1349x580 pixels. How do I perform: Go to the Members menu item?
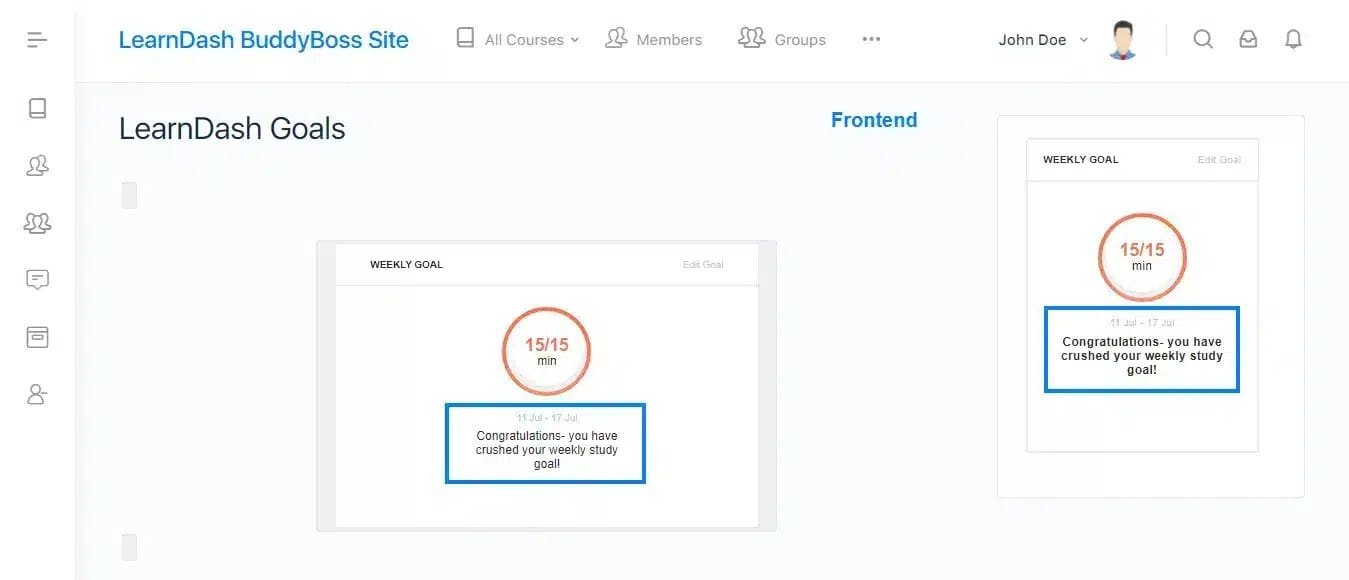654,39
